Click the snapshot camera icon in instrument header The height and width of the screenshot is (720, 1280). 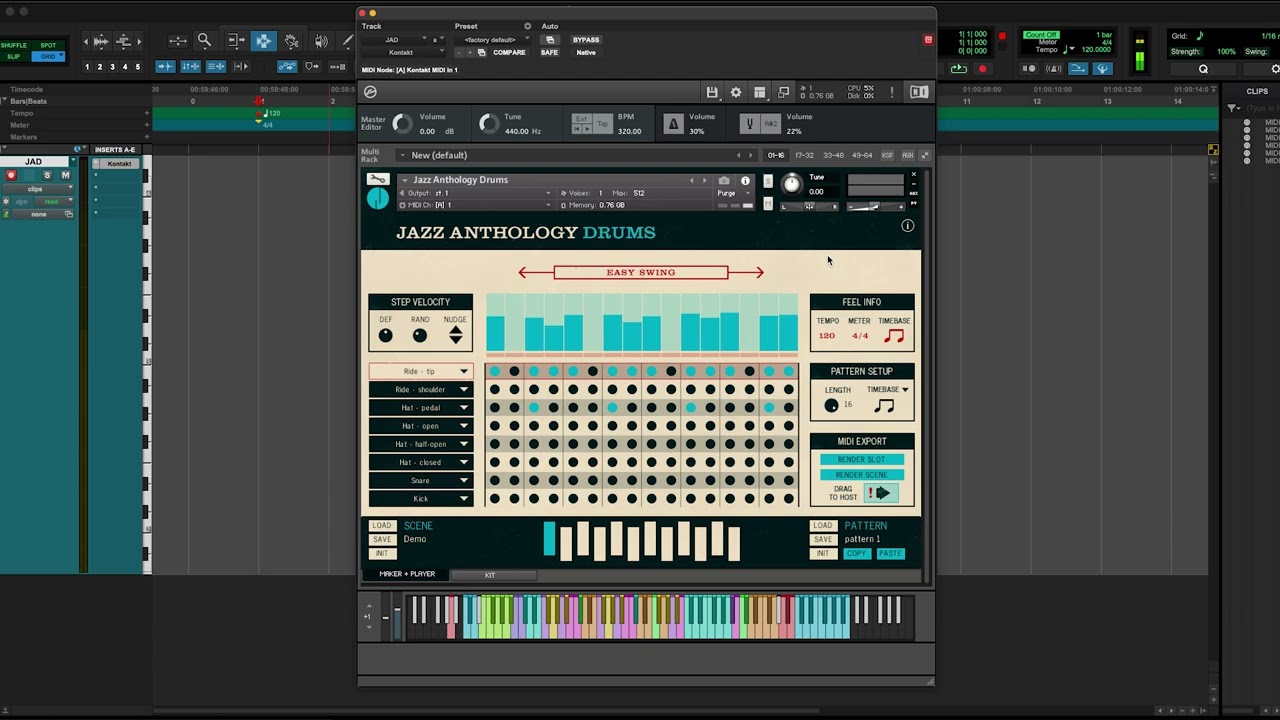[x=724, y=181]
